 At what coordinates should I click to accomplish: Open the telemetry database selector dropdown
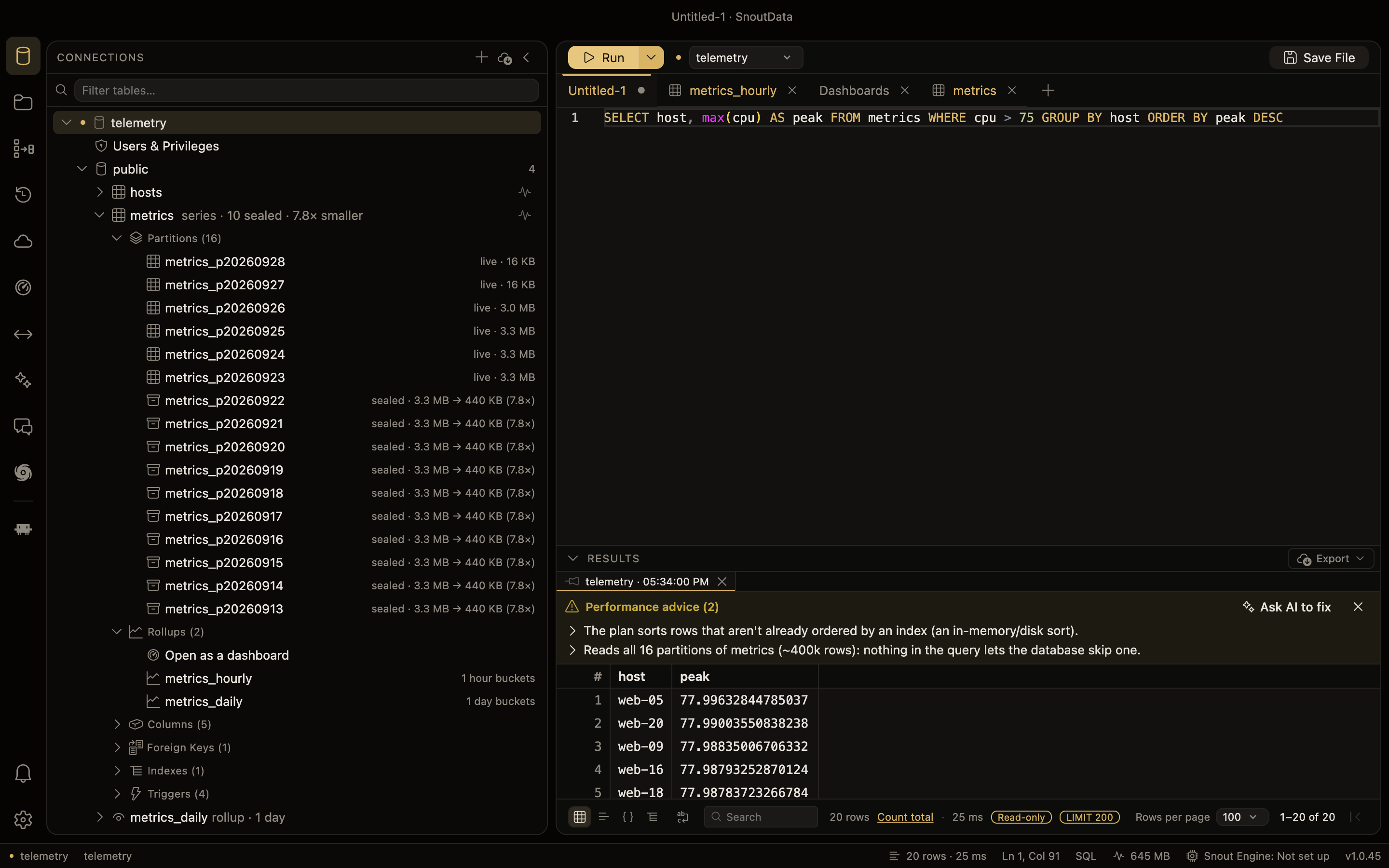point(745,57)
